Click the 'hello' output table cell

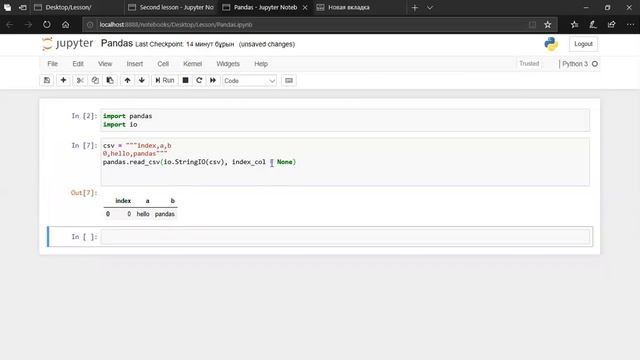143,214
